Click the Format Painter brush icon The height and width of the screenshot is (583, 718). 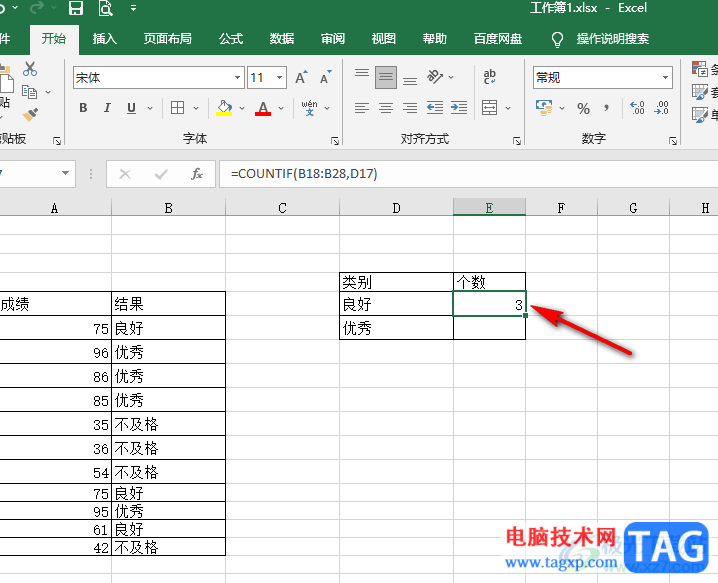30,114
